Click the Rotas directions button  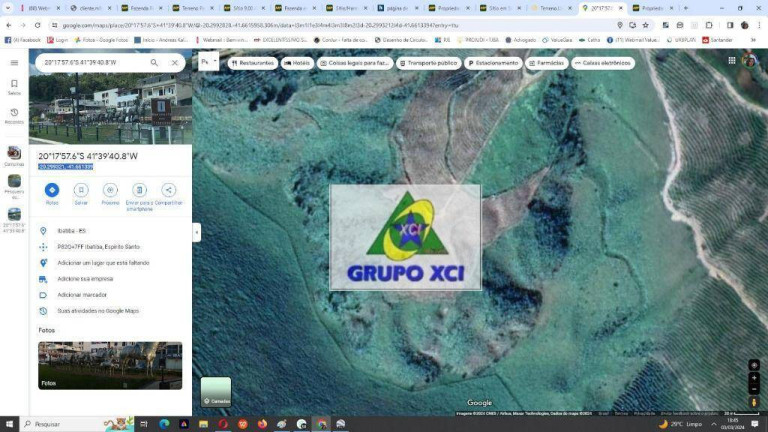(52, 194)
